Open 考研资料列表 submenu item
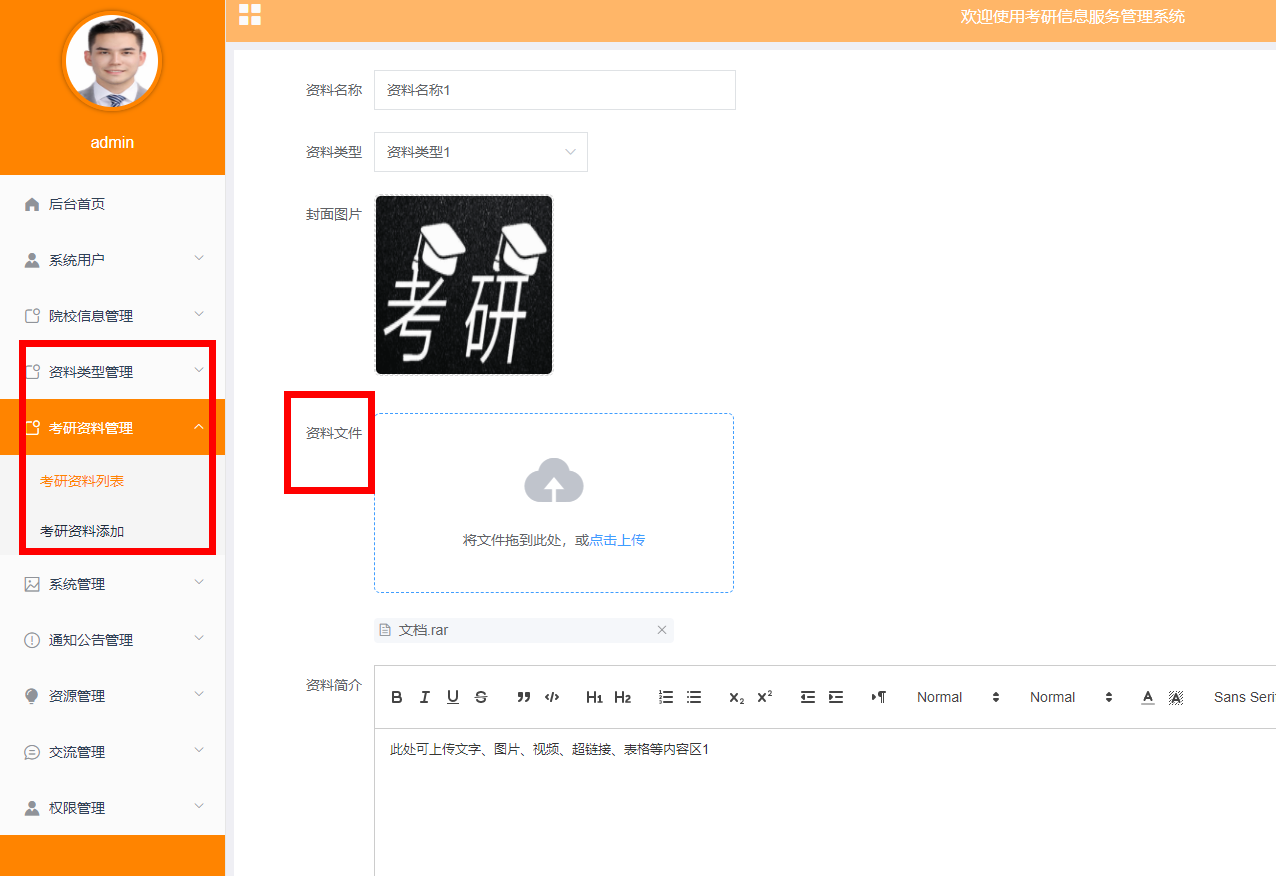 [x=112, y=481]
